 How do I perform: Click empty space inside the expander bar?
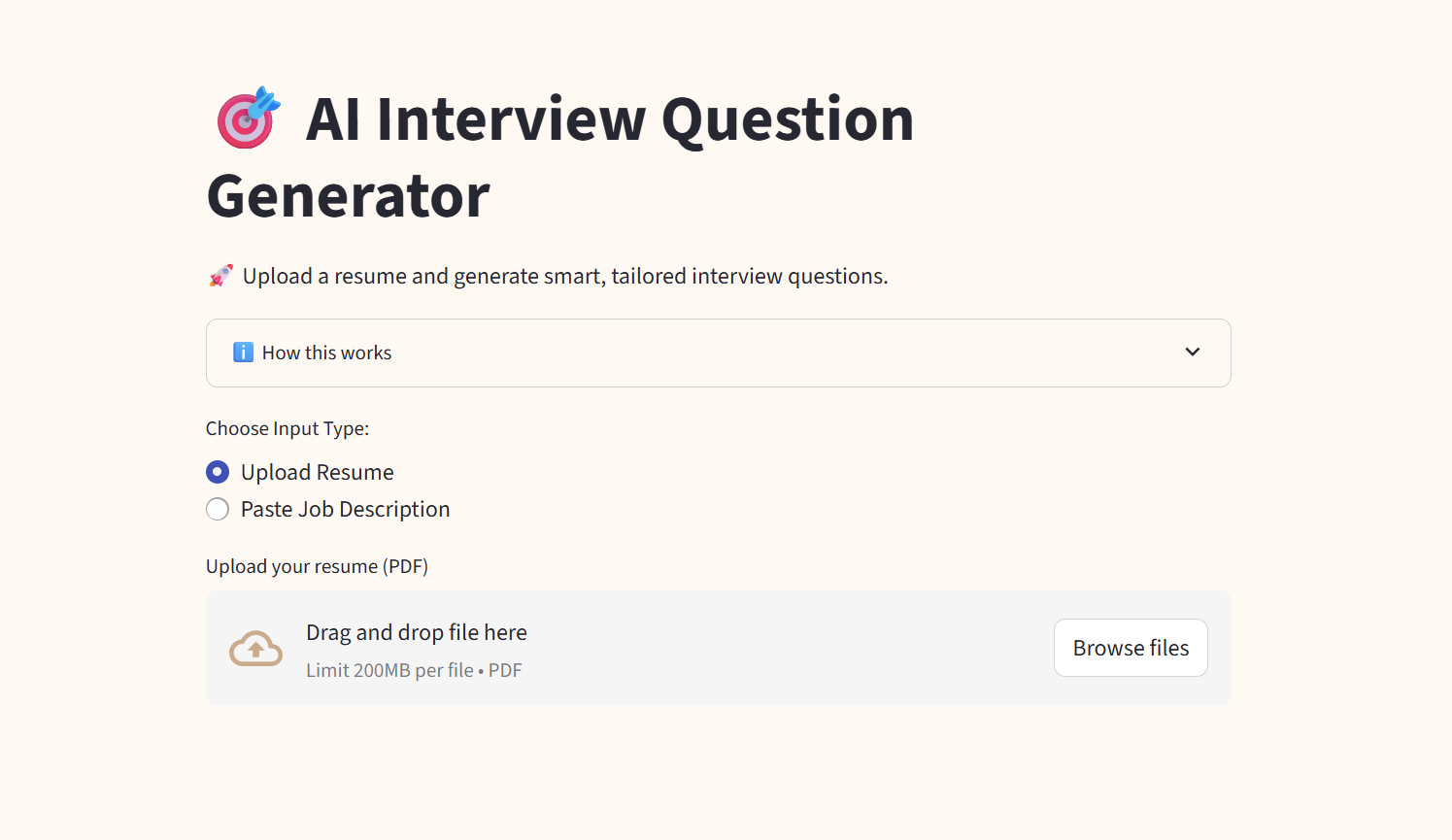[777, 353]
